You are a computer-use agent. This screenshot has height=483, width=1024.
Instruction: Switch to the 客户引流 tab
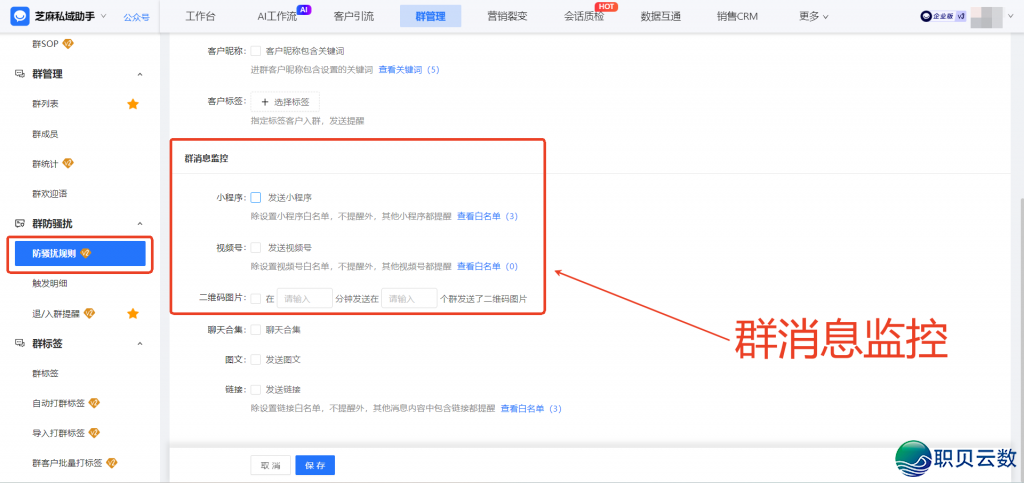coord(353,16)
